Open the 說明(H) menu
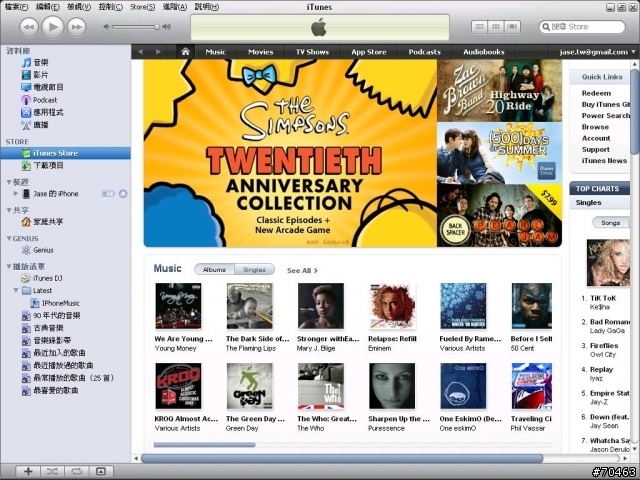640x480 pixels. 207,7
